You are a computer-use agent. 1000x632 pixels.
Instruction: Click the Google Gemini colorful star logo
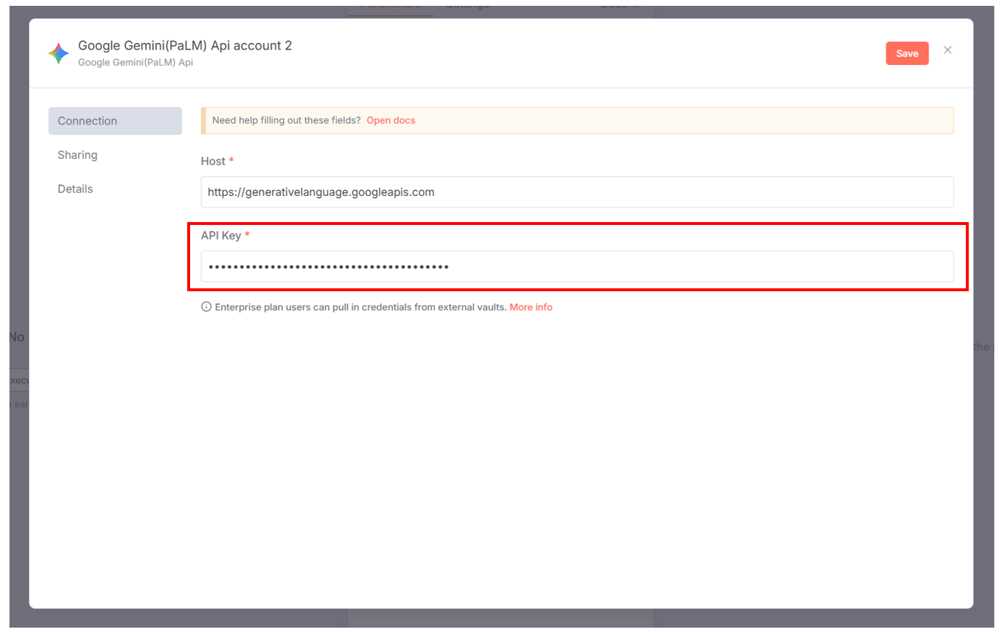[59, 54]
